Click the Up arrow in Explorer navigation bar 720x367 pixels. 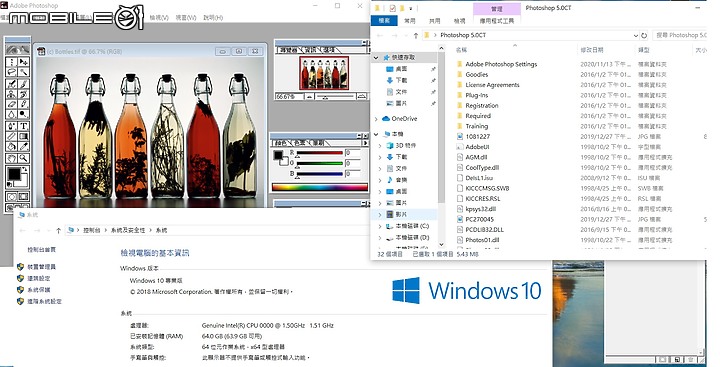(x=416, y=35)
